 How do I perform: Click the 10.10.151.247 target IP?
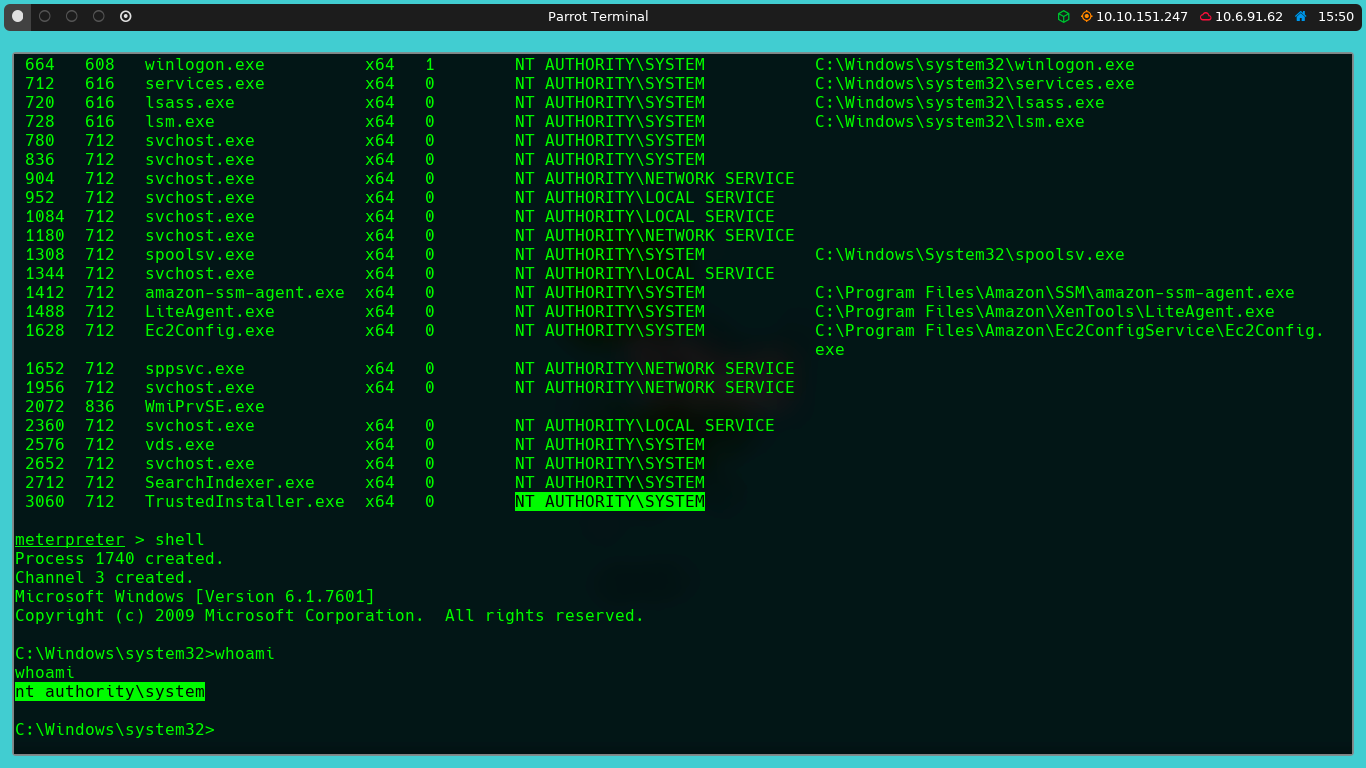pos(1141,16)
